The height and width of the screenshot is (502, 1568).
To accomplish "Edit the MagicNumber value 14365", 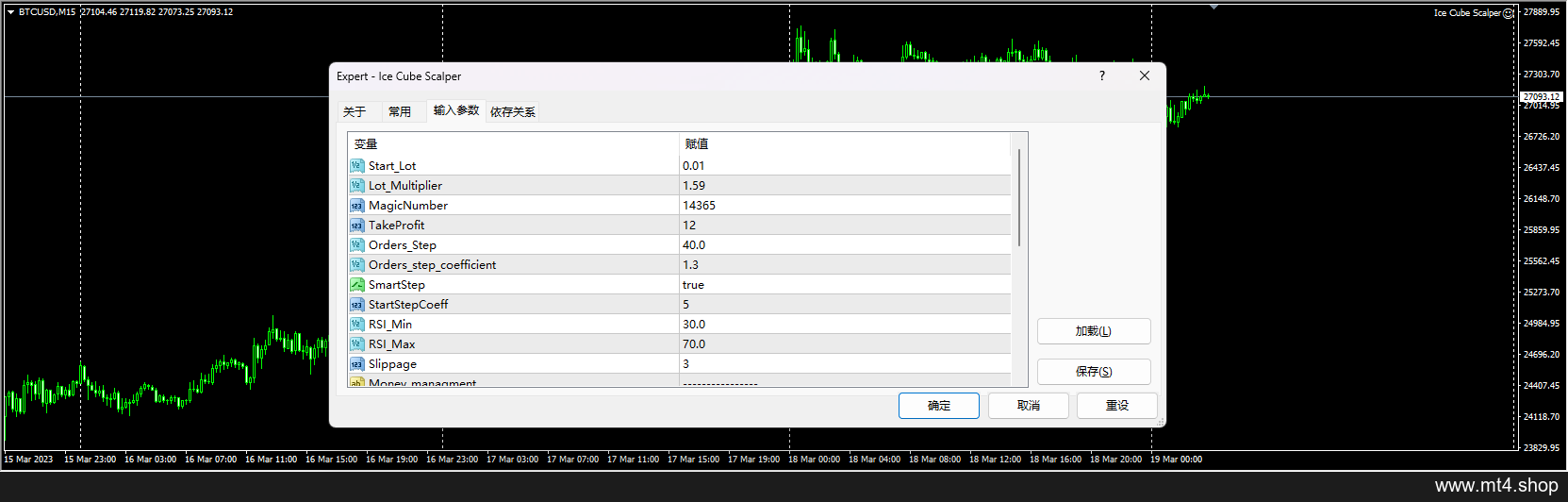I will click(845, 206).
